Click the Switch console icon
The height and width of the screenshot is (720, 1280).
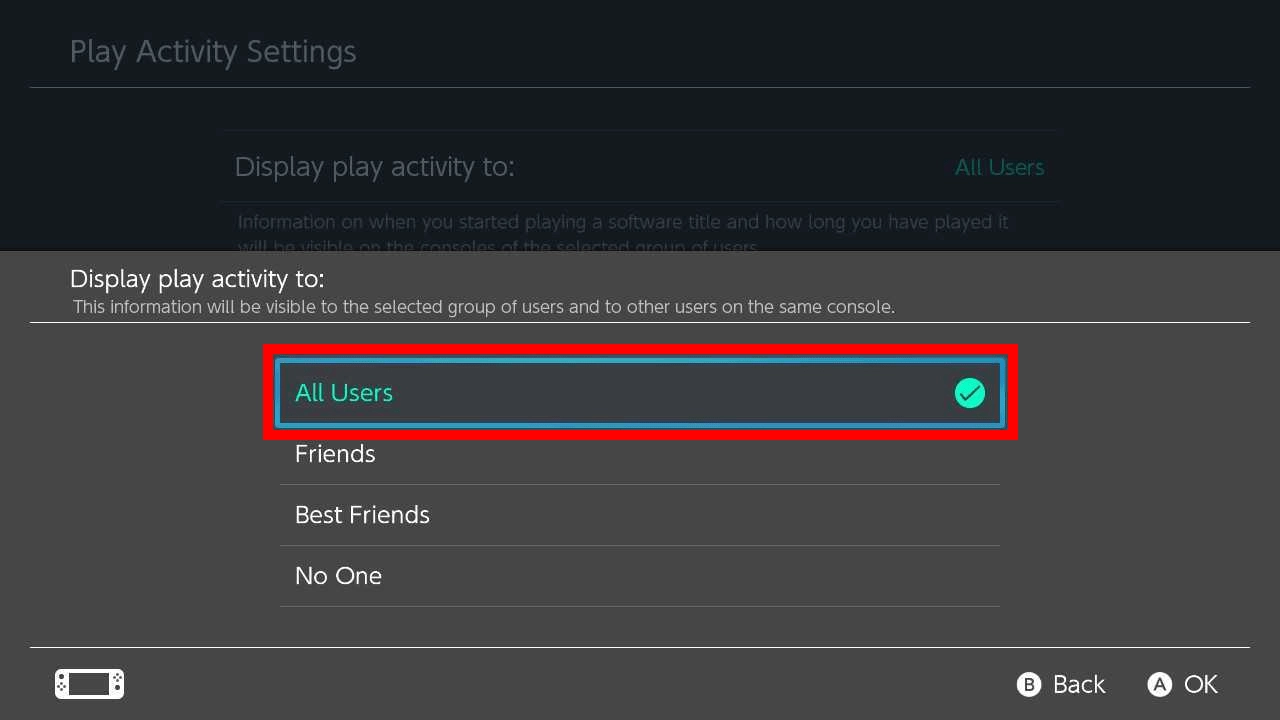[x=89, y=684]
